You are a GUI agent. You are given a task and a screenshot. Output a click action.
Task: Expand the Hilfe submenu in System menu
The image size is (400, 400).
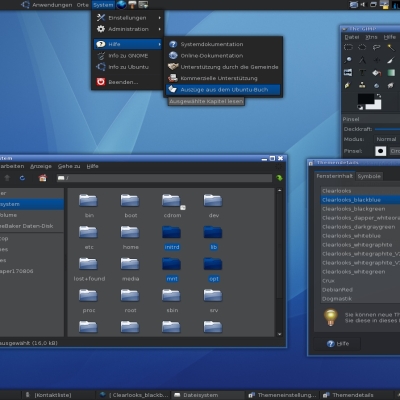pos(128,44)
